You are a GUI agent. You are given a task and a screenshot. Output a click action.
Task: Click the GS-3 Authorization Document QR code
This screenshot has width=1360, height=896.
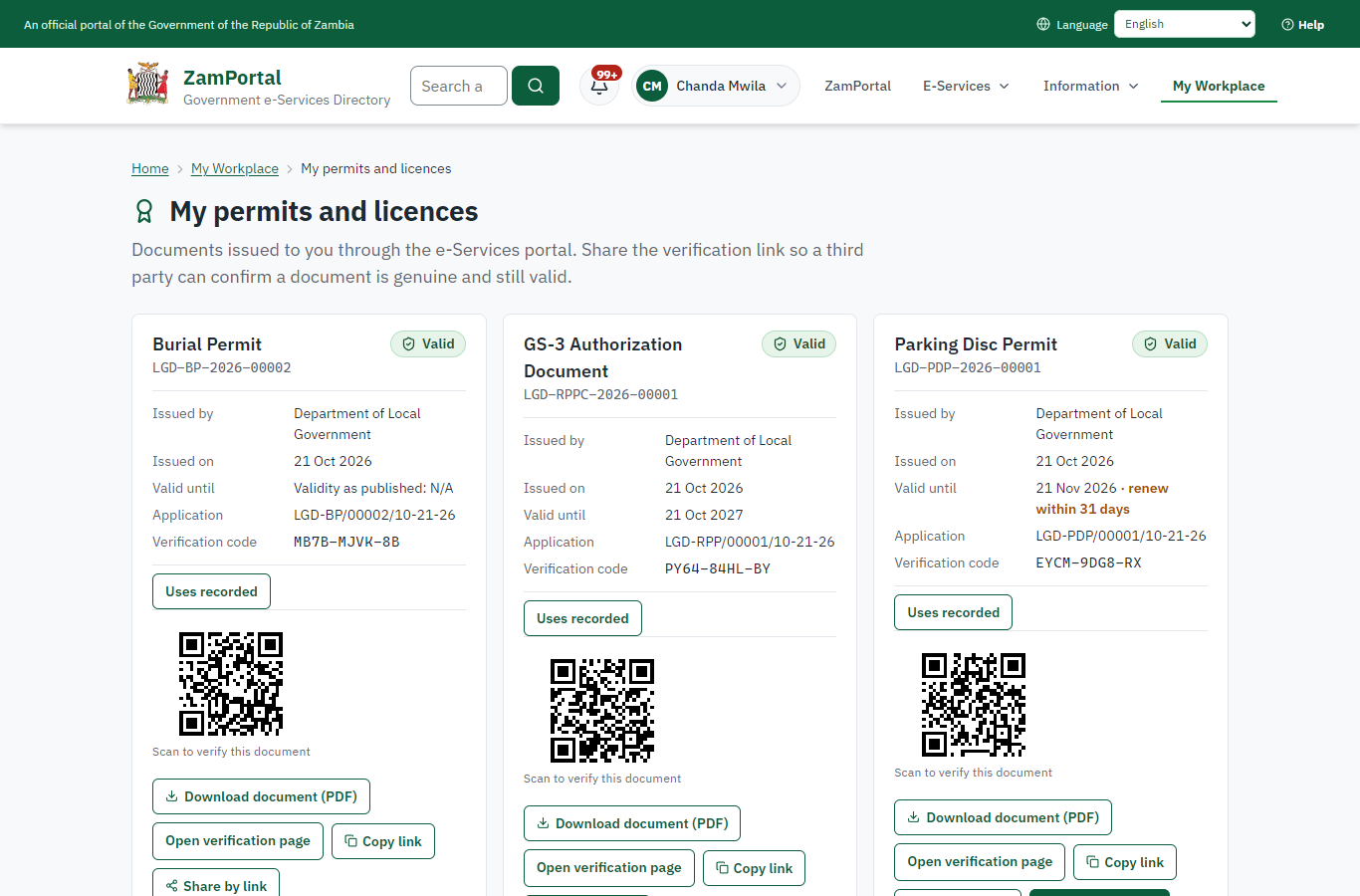pos(602,711)
